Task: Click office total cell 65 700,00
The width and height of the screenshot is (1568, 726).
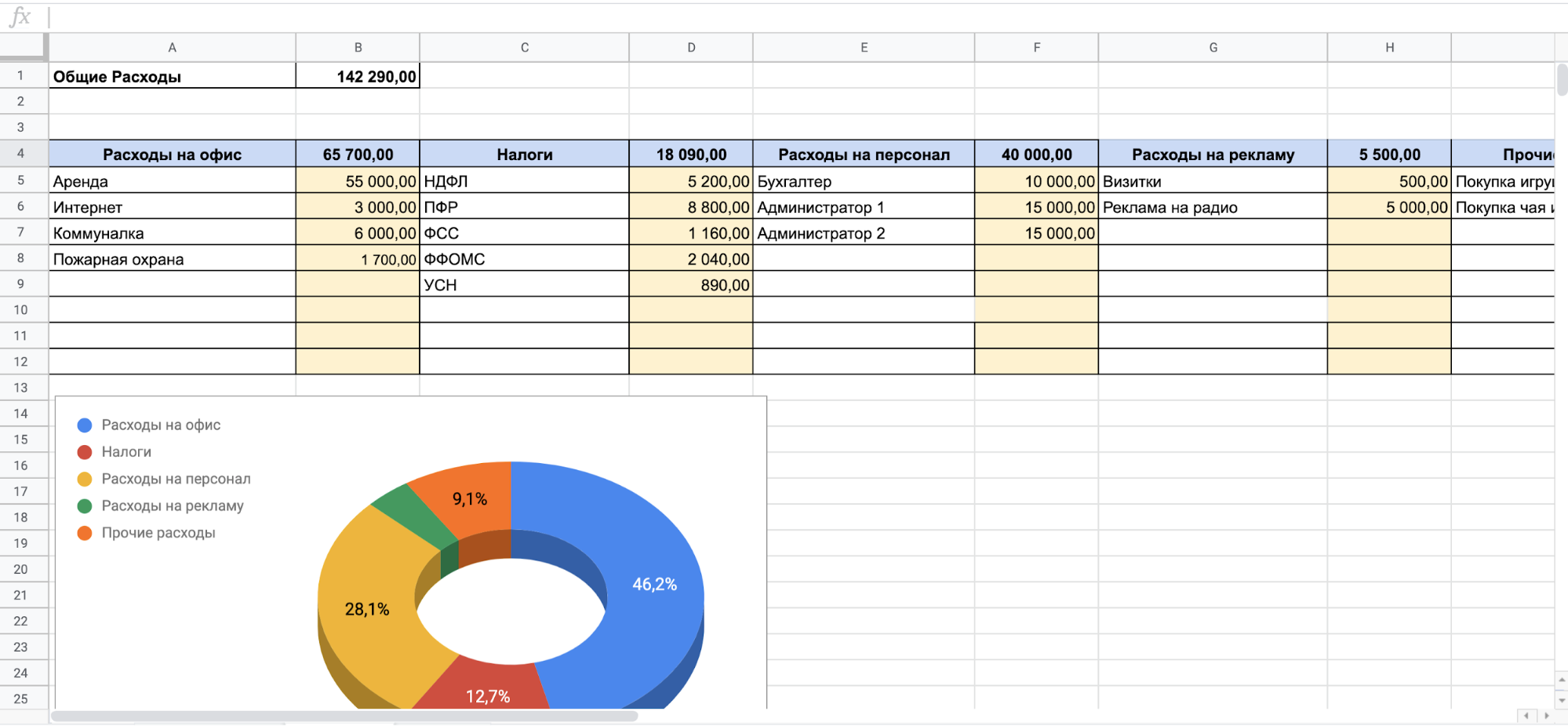Action: tap(358, 154)
